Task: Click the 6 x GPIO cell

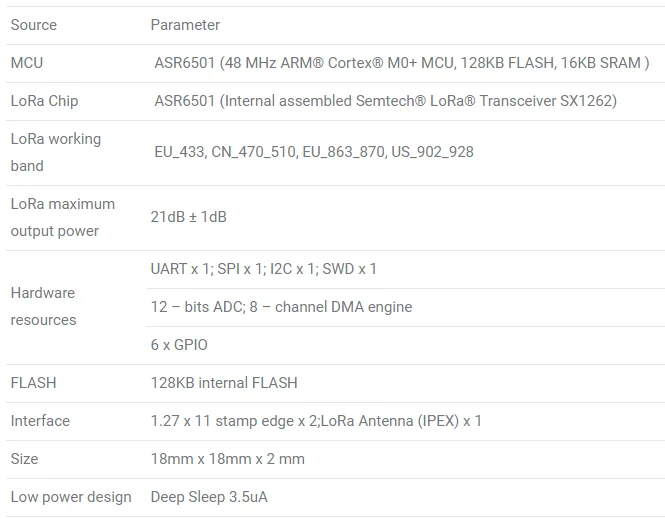Action: [179, 345]
